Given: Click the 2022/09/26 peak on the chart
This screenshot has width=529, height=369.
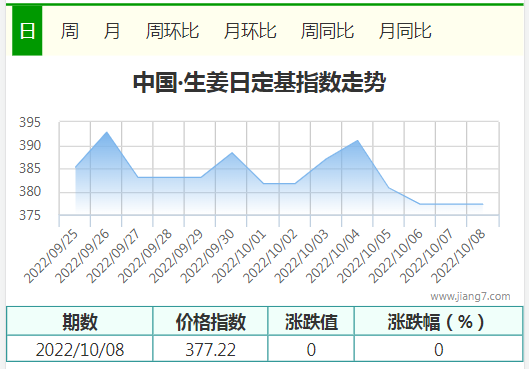Looking at the screenshot, I should tap(107, 132).
